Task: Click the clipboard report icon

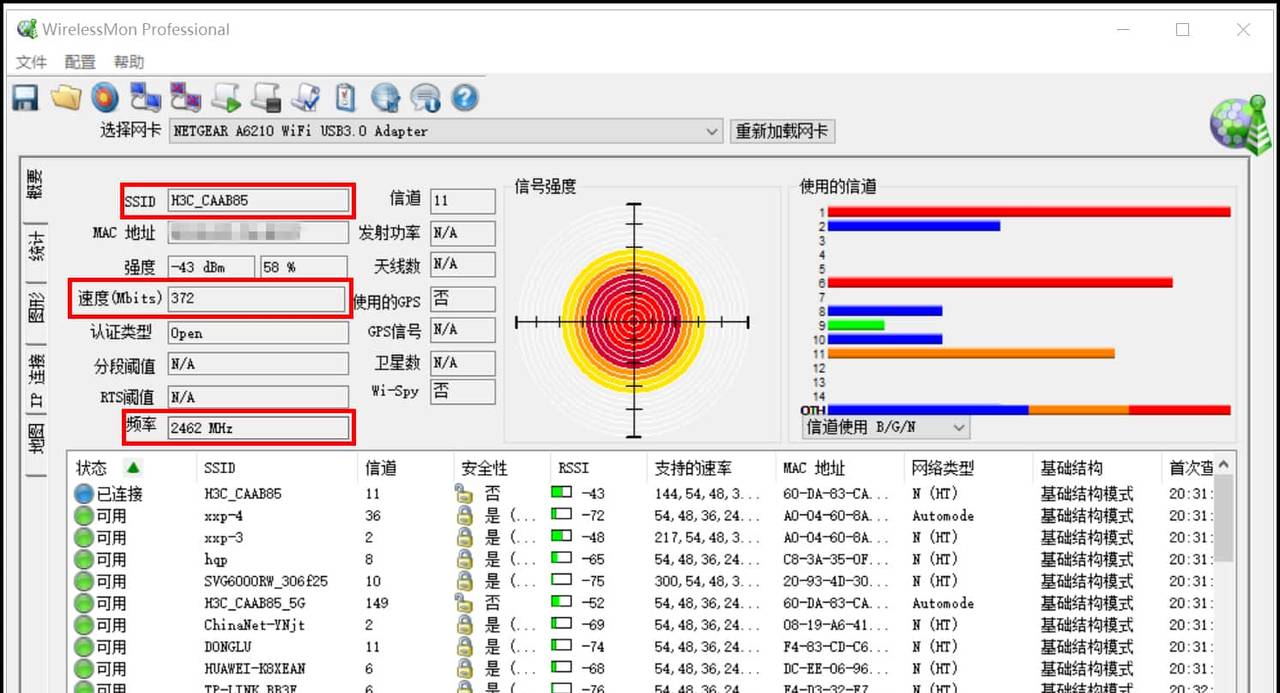Action: point(345,97)
